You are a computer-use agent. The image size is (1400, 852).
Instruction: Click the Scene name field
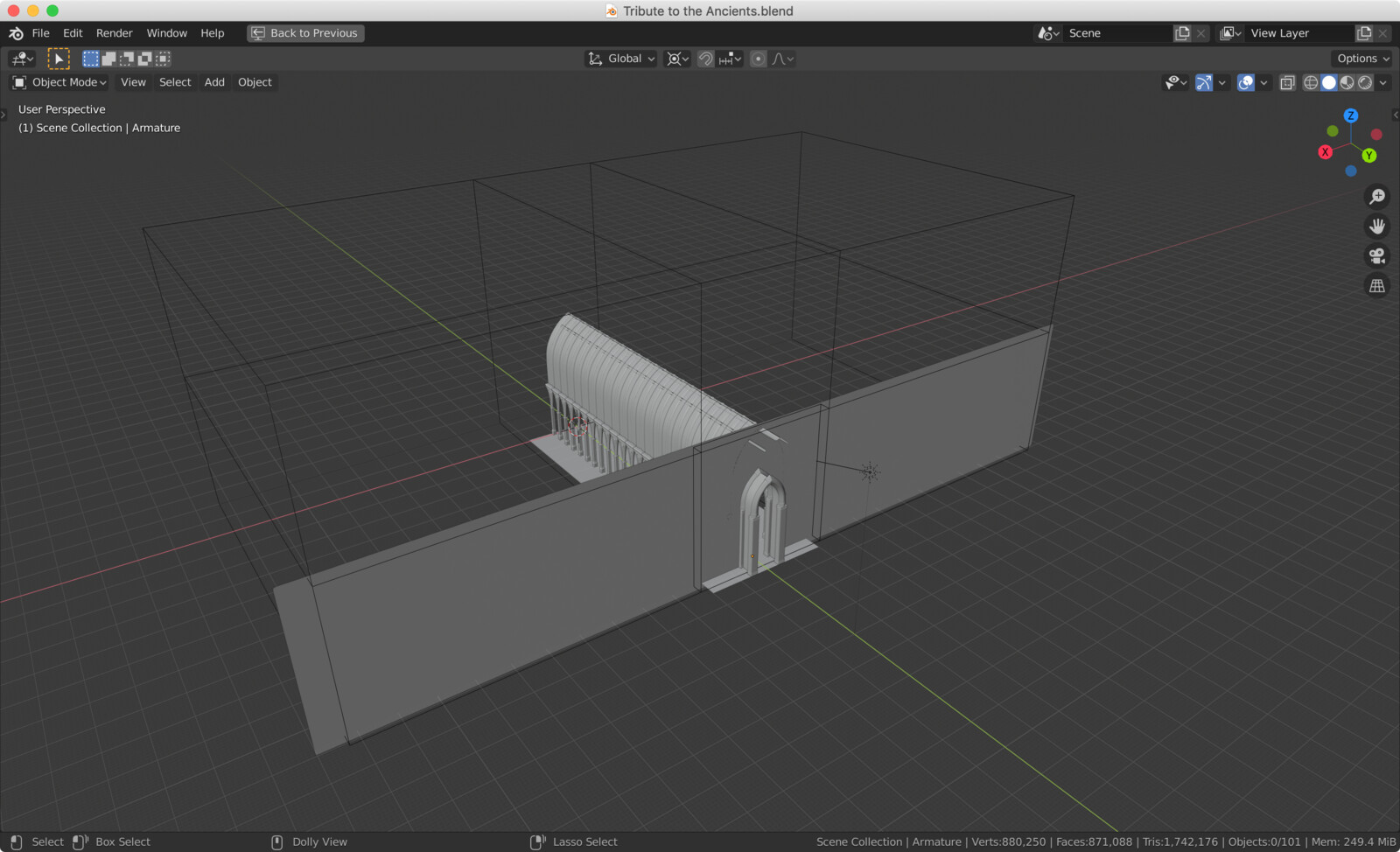(1118, 33)
